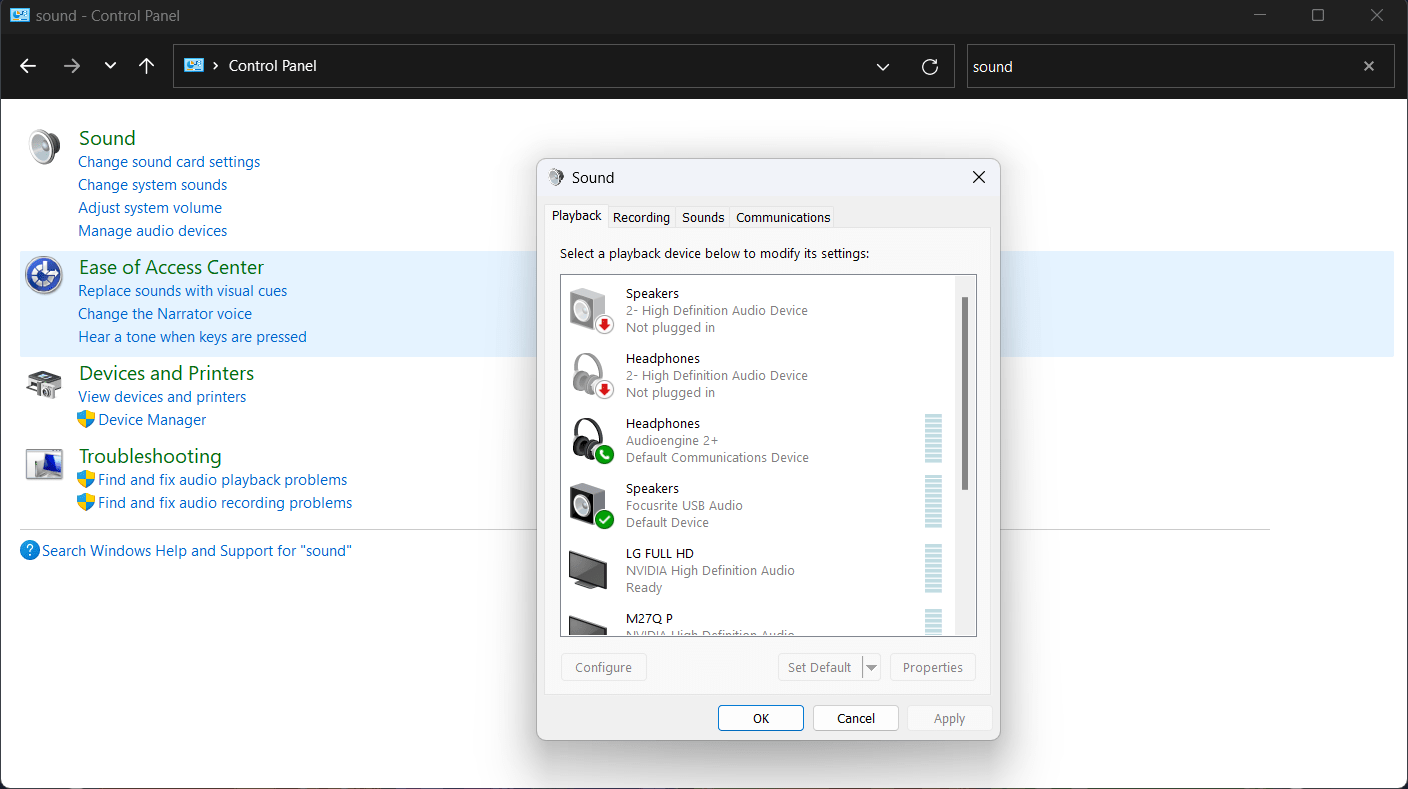Open Find and fix audio playback problems
This screenshot has width=1408, height=789.
(223, 480)
